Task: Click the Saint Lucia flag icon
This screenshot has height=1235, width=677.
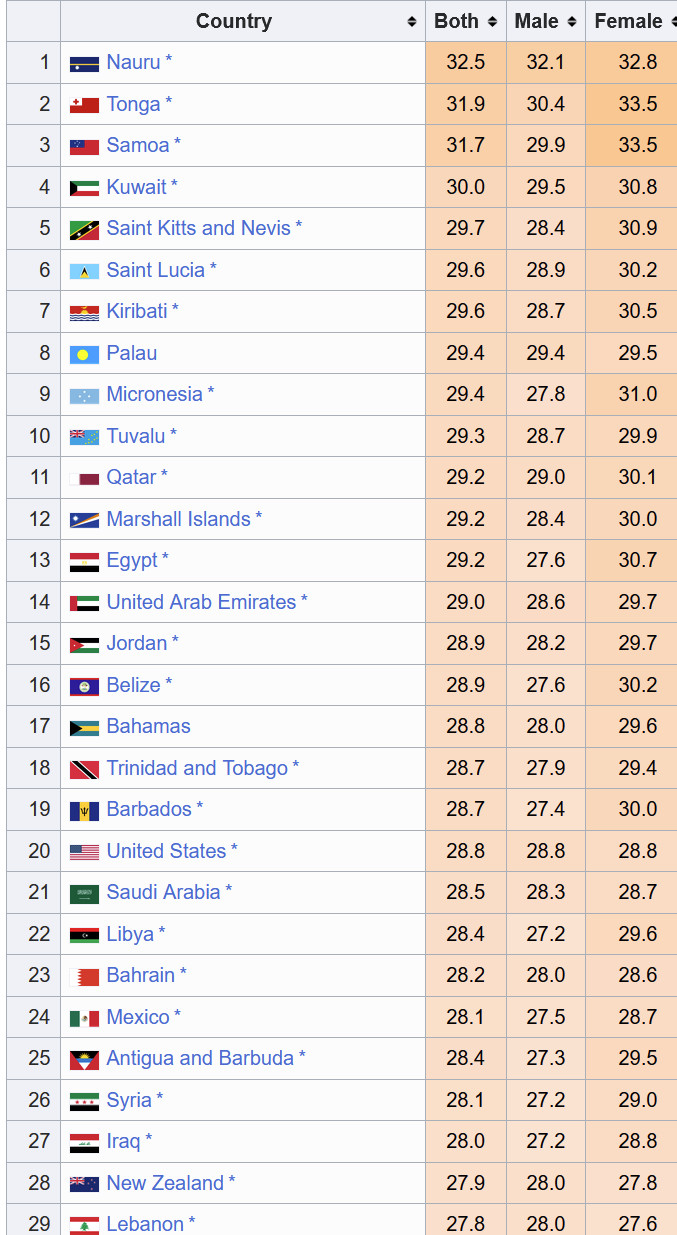Action: click(84, 271)
